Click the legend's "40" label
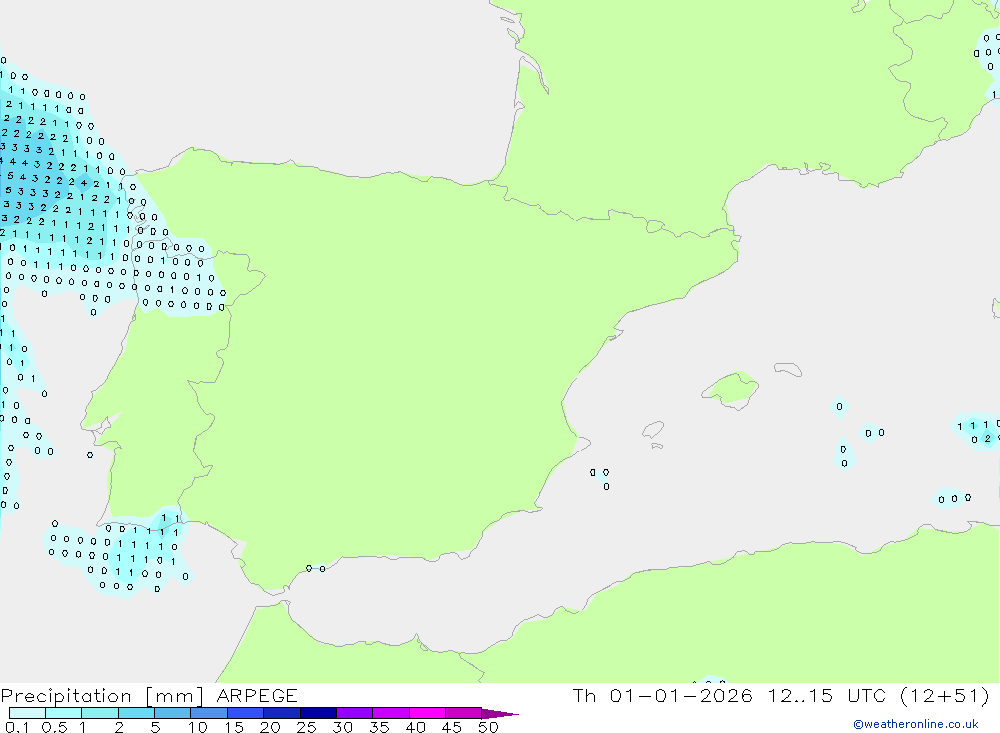Viewport: 1000px width, 733px height. 415,727
